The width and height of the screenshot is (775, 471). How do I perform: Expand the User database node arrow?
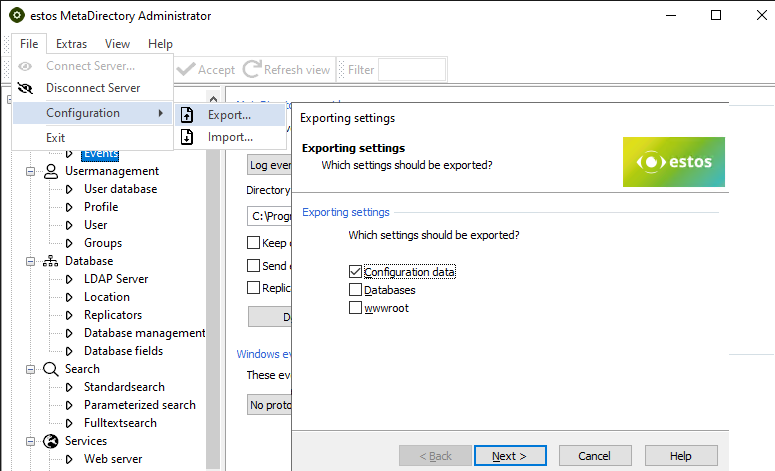point(70,189)
